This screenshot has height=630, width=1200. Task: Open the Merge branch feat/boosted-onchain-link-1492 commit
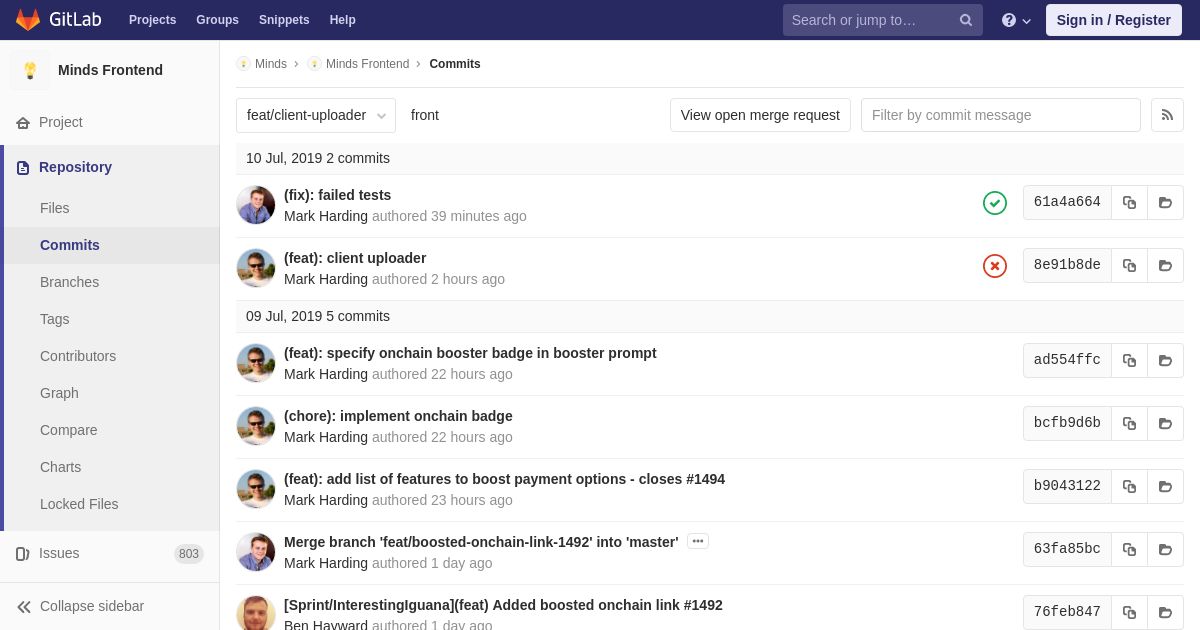481,542
